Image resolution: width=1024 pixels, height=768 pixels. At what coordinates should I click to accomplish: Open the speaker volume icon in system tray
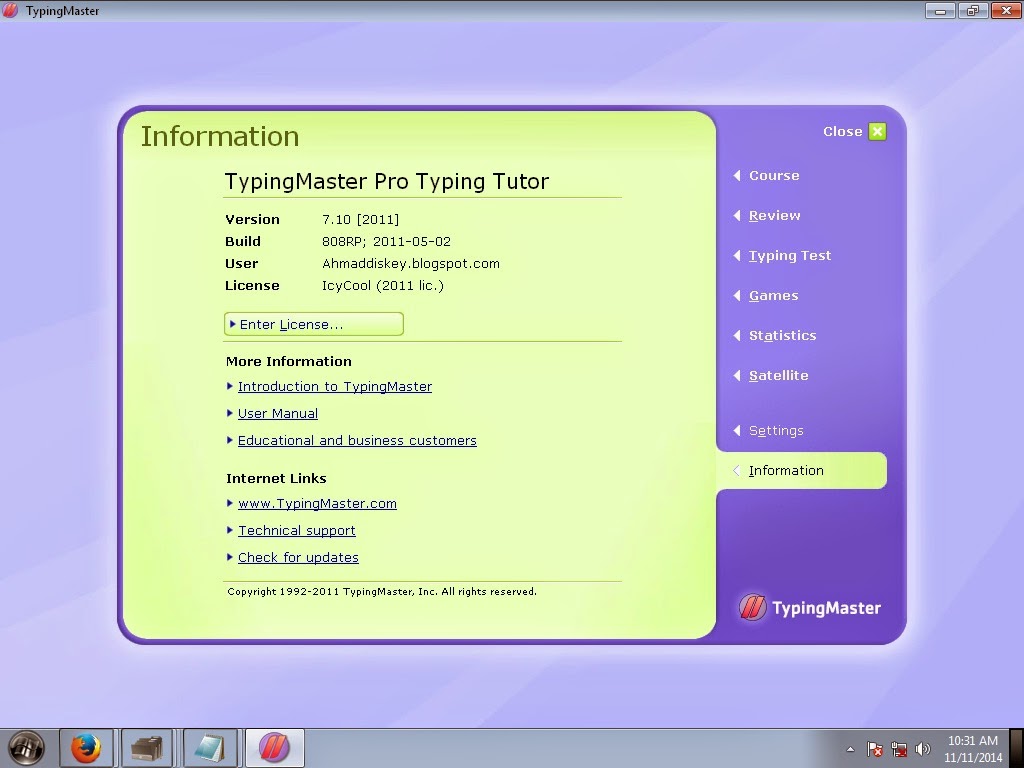[922, 747]
